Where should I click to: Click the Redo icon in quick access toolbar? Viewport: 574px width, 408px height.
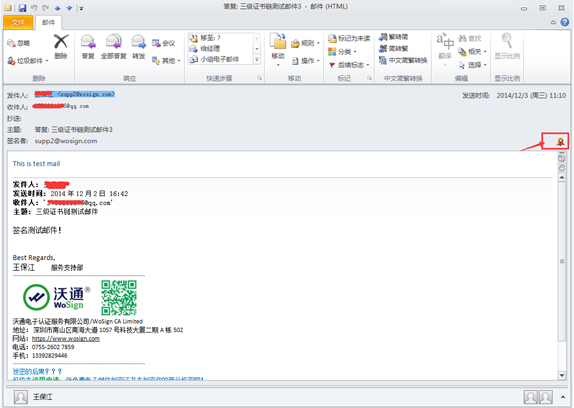45,7
